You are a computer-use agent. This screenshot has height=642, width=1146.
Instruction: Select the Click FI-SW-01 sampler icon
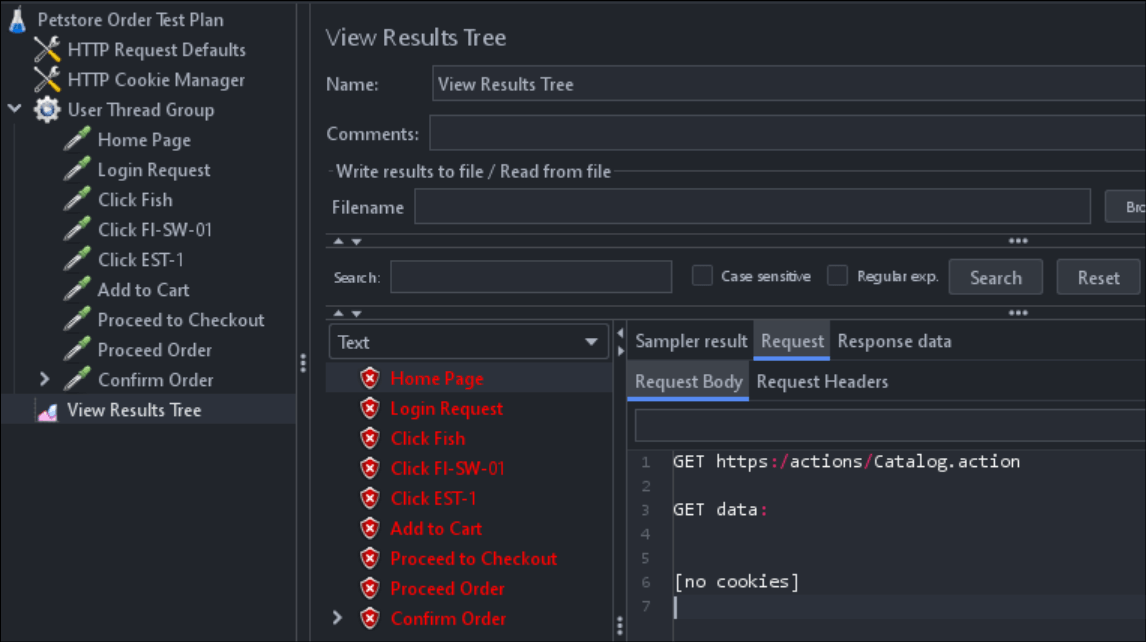[x=76, y=229]
